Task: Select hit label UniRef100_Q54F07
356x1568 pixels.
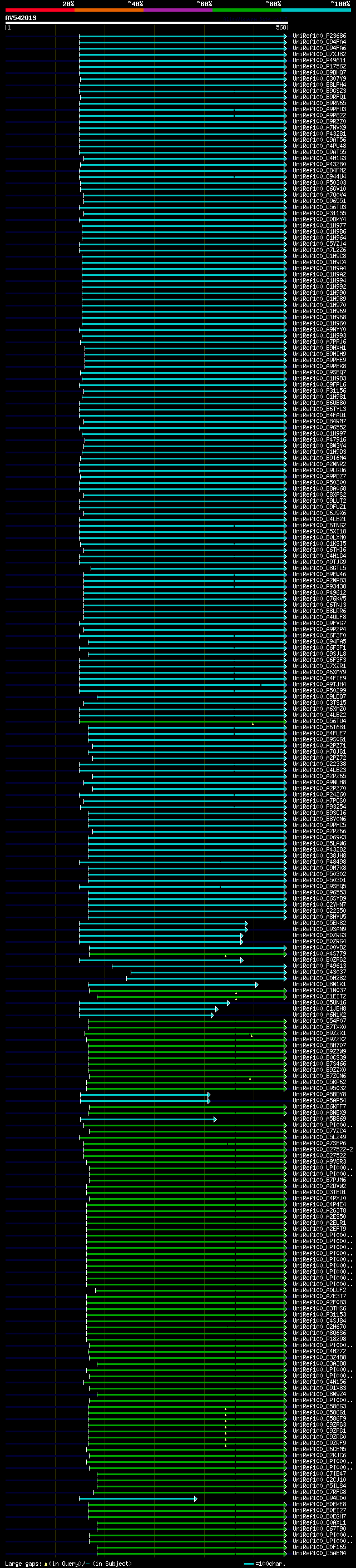Action: tap(319, 1021)
